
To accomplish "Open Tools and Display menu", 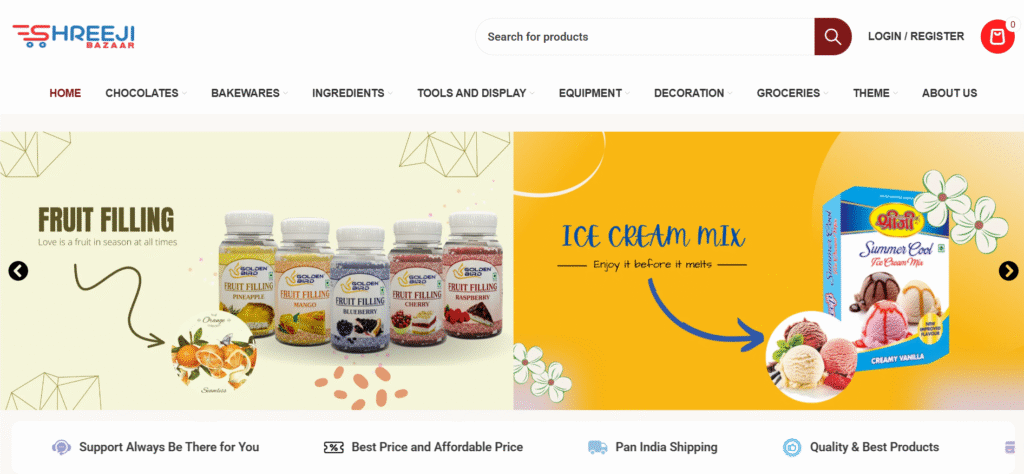I will pos(476,93).
